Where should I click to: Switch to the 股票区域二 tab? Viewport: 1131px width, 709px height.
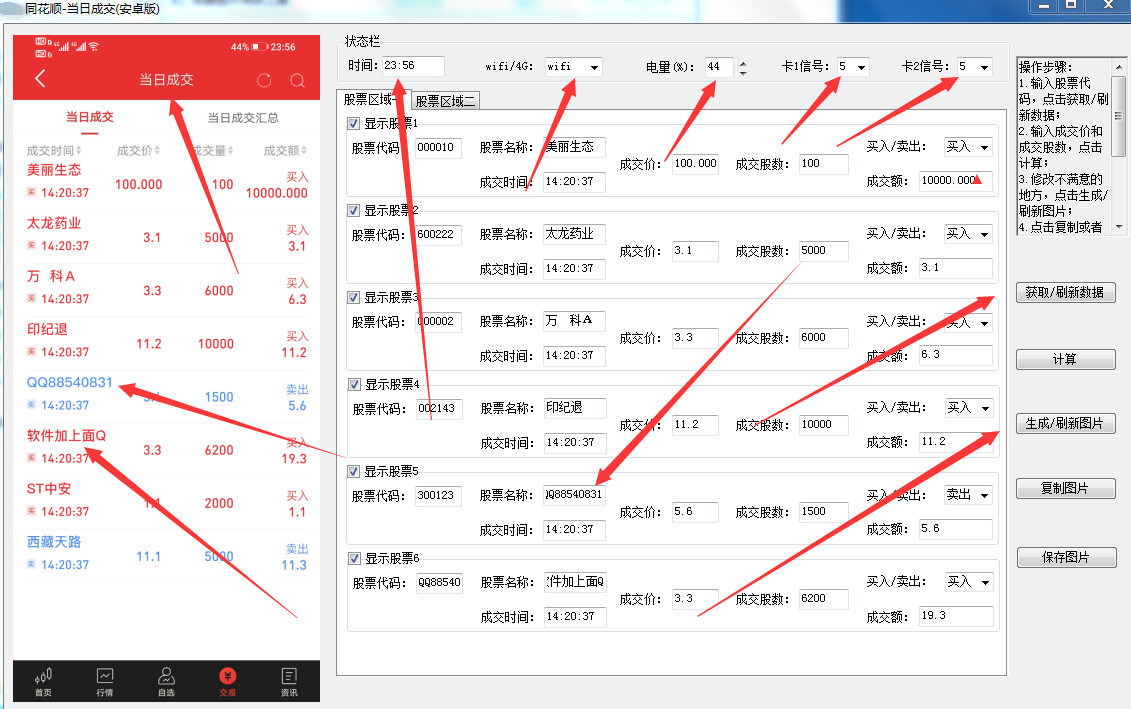point(444,100)
